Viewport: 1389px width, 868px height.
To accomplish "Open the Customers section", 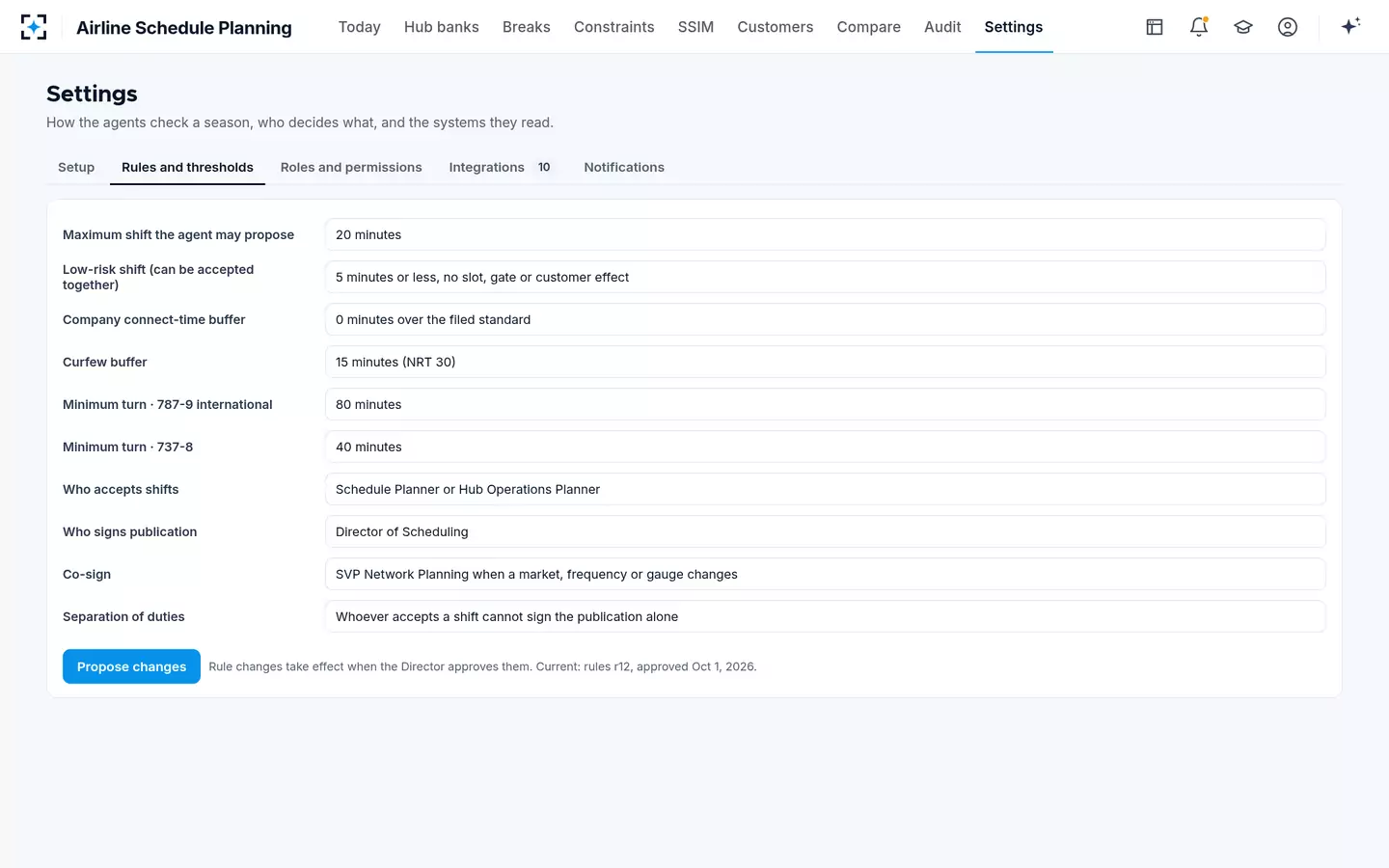I will [x=776, y=27].
